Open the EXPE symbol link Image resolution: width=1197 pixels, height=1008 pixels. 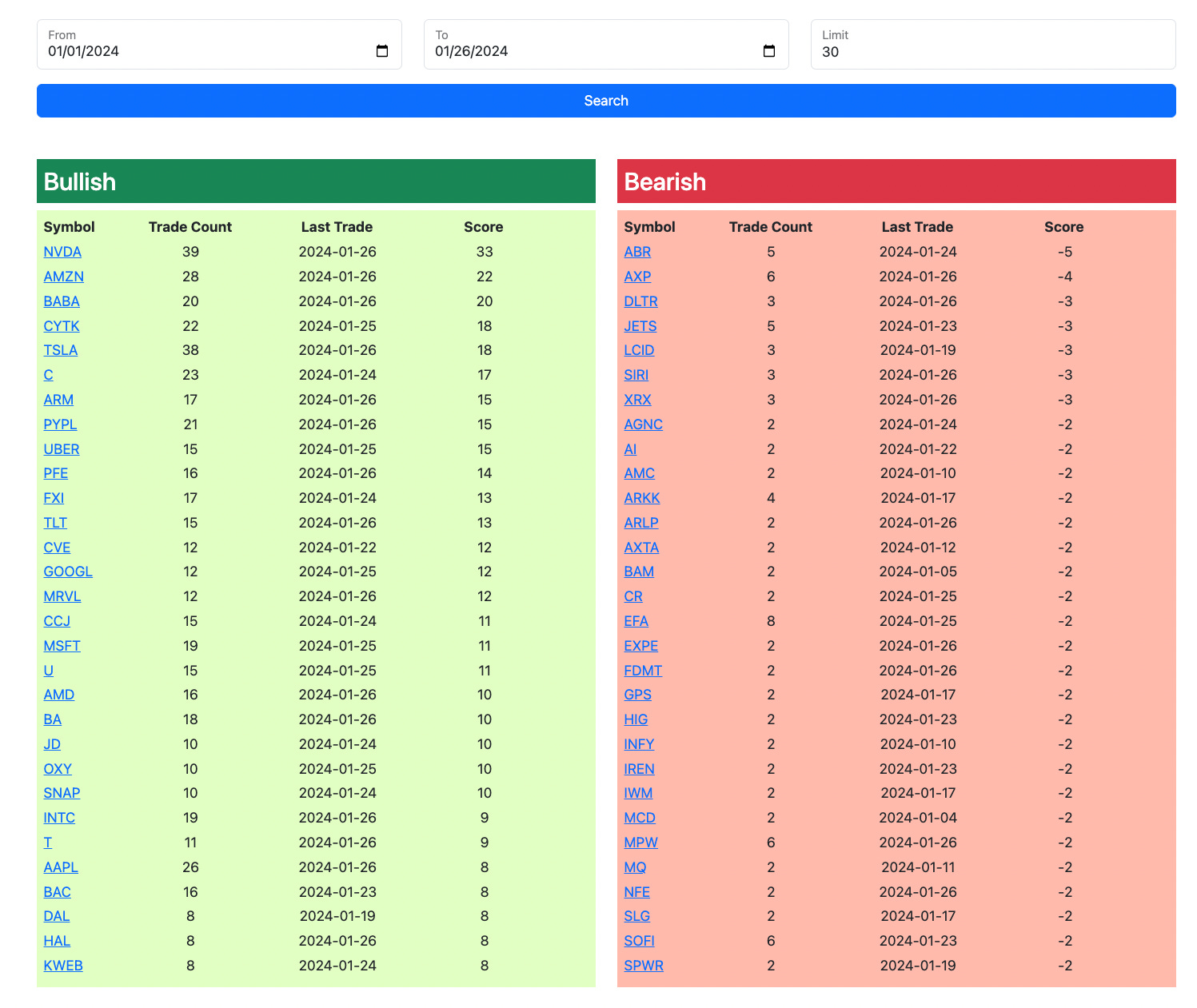coord(641,646)
